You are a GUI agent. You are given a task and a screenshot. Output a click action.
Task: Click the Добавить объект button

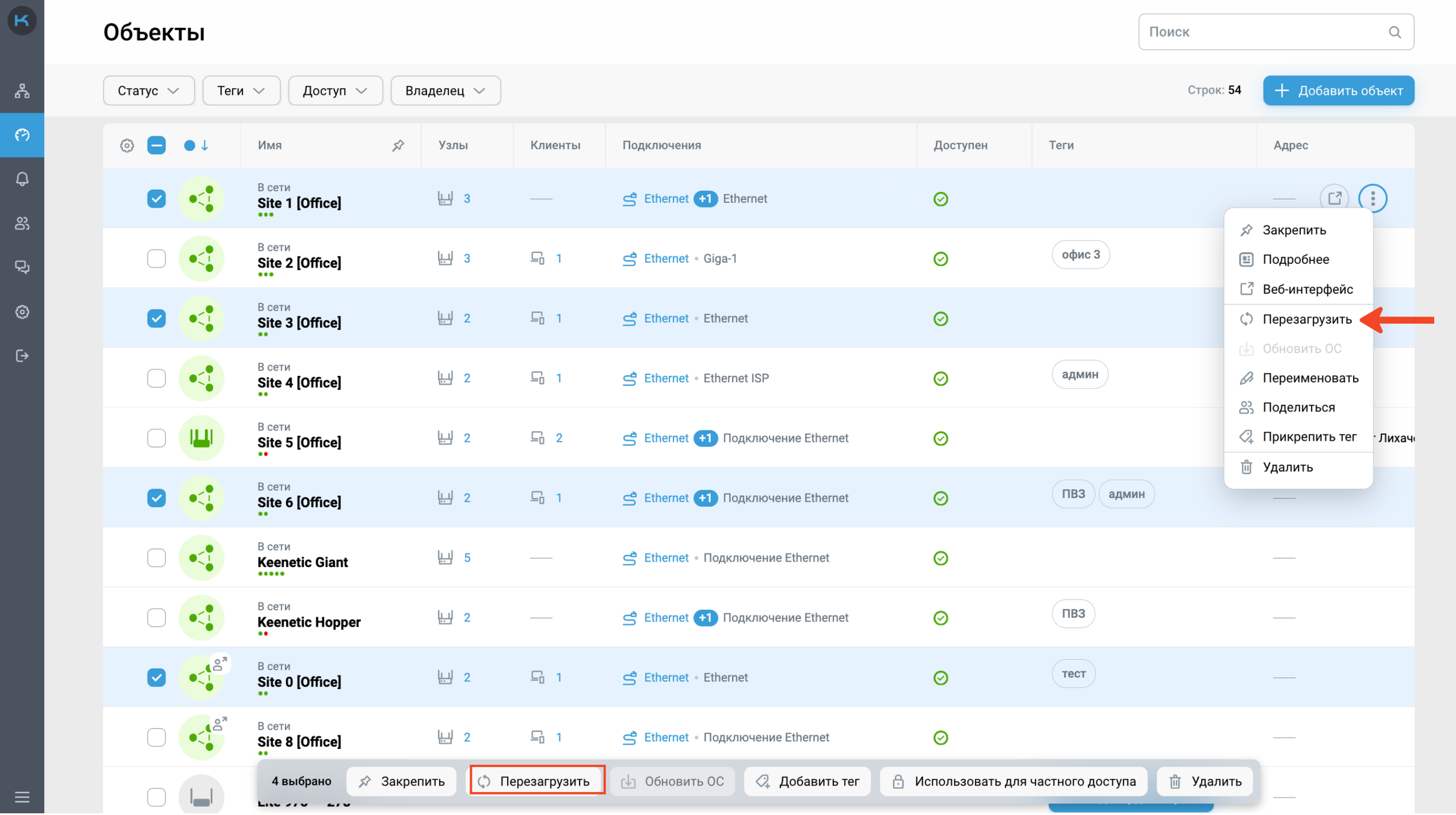coord(1338,91)
